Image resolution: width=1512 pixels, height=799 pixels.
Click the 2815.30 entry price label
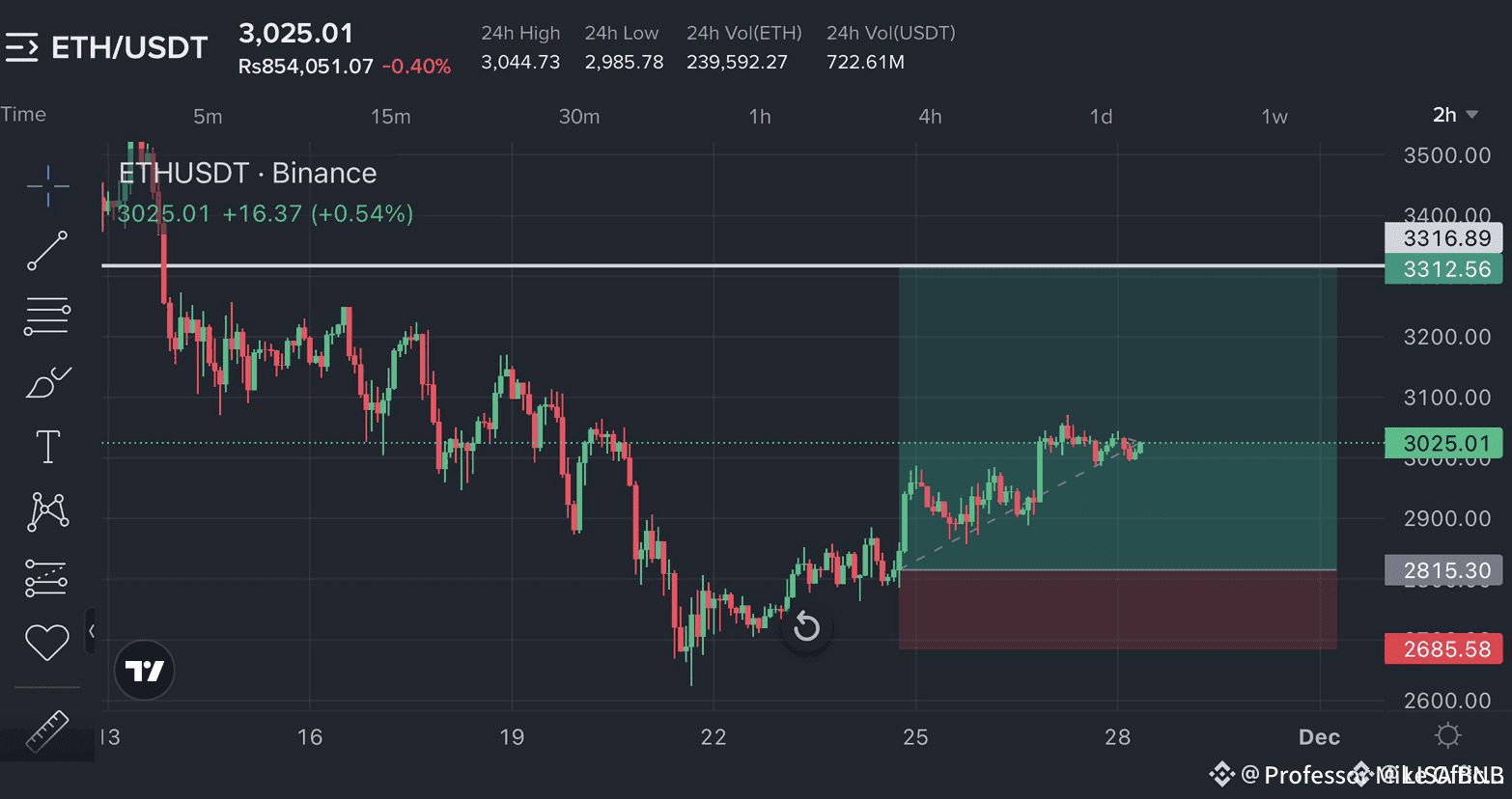point(1443,570)
